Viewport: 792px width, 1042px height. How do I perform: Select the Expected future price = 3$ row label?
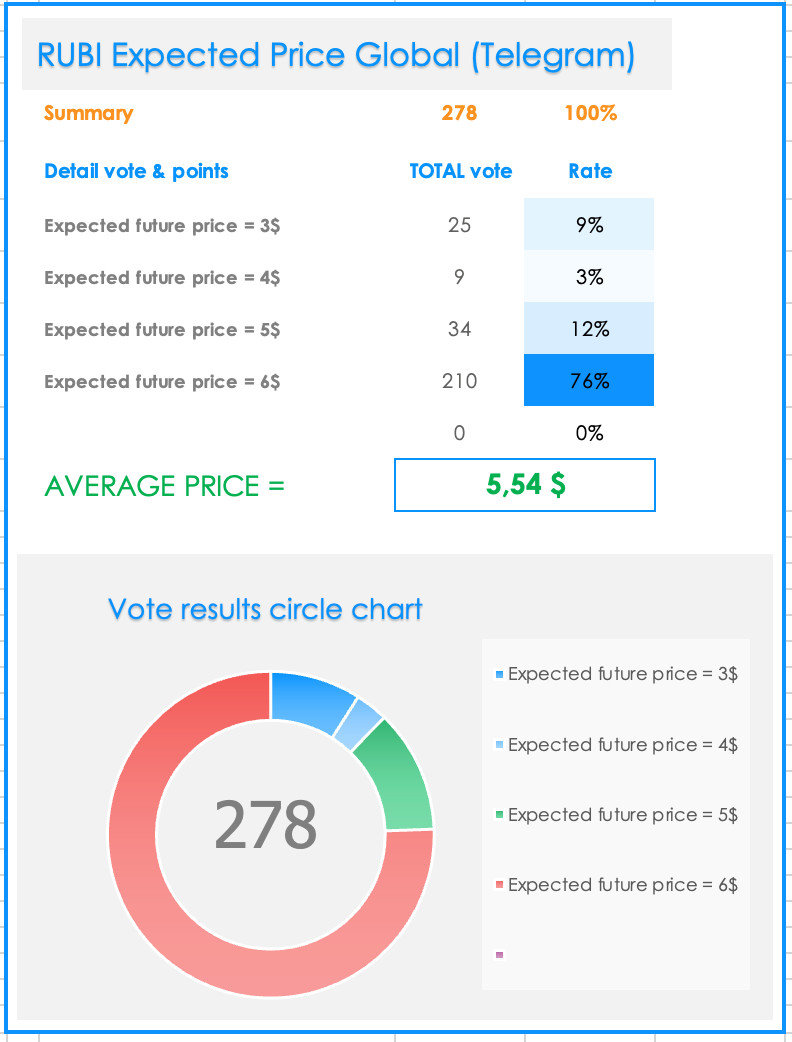pyautogui.click(x=162, y=226)
